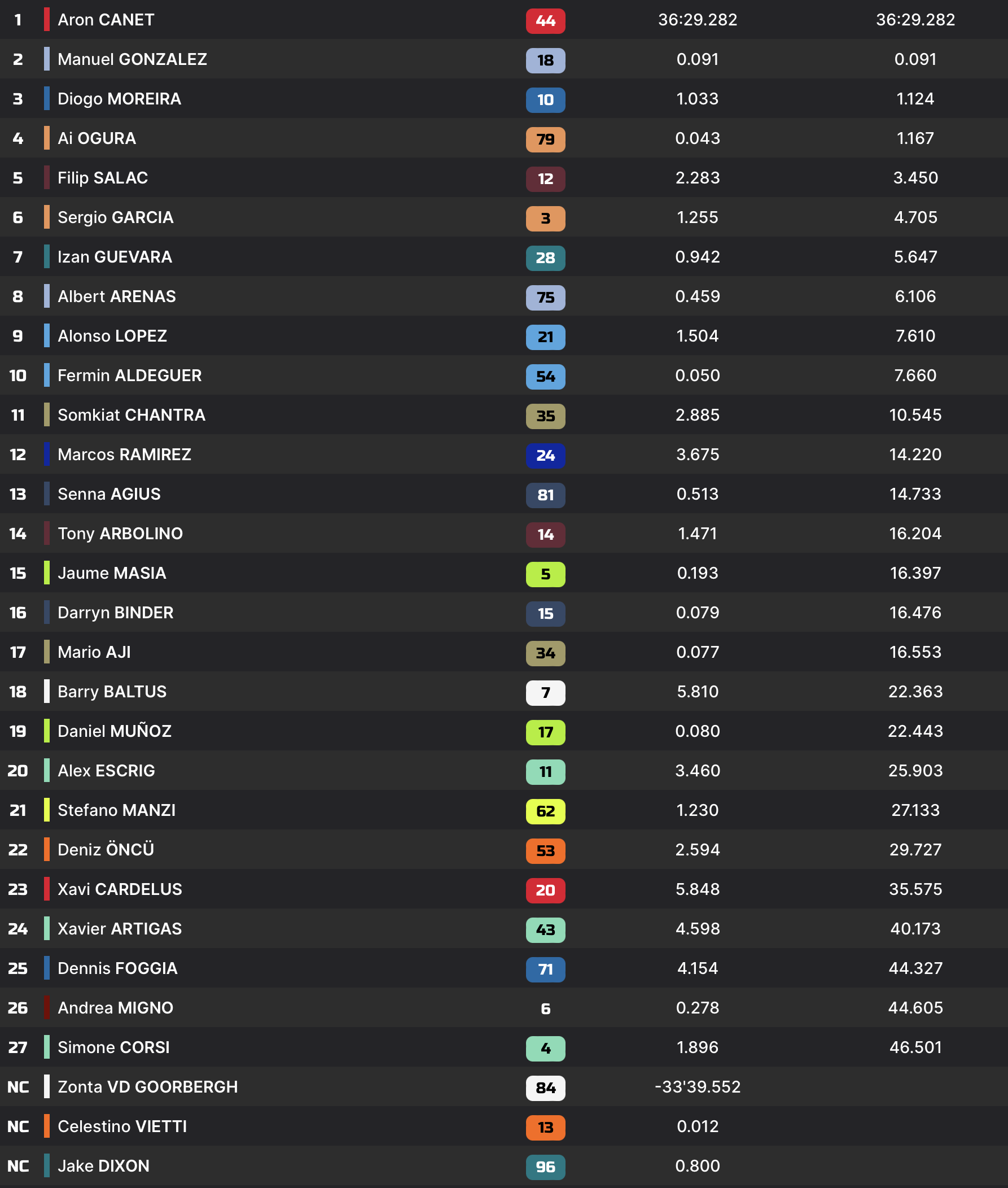Viewport: 1008px width, 1188px height.
Task: Select Simone Corsi's total gap 46.501
Action: point(915,1047)
